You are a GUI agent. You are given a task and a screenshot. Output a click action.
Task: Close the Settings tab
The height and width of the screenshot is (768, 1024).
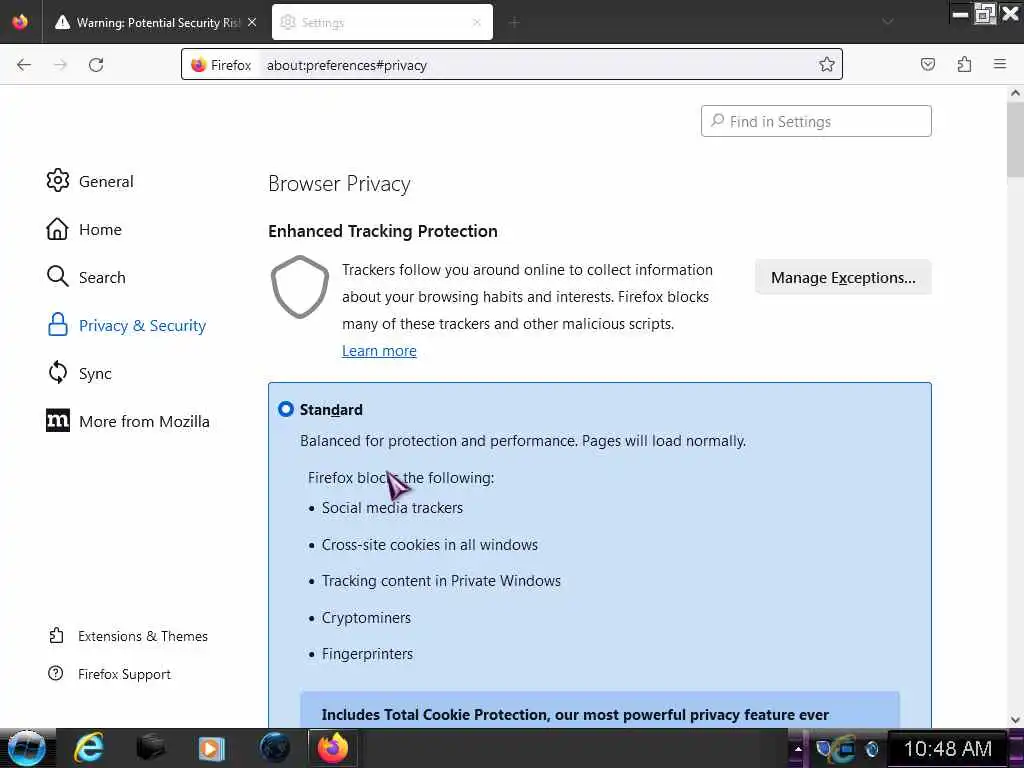pos(477,22)
